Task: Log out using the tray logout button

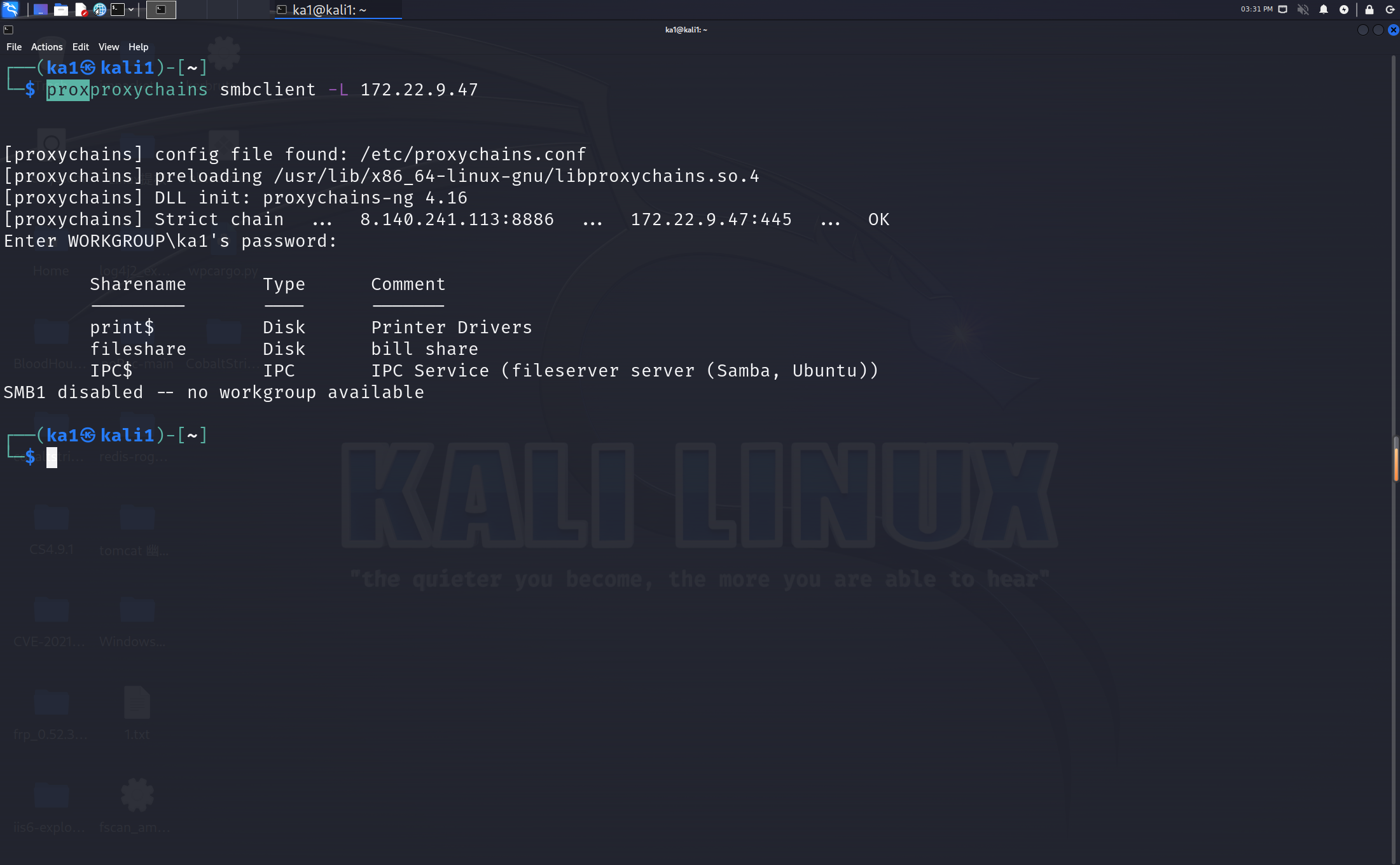Action: 1389,10
